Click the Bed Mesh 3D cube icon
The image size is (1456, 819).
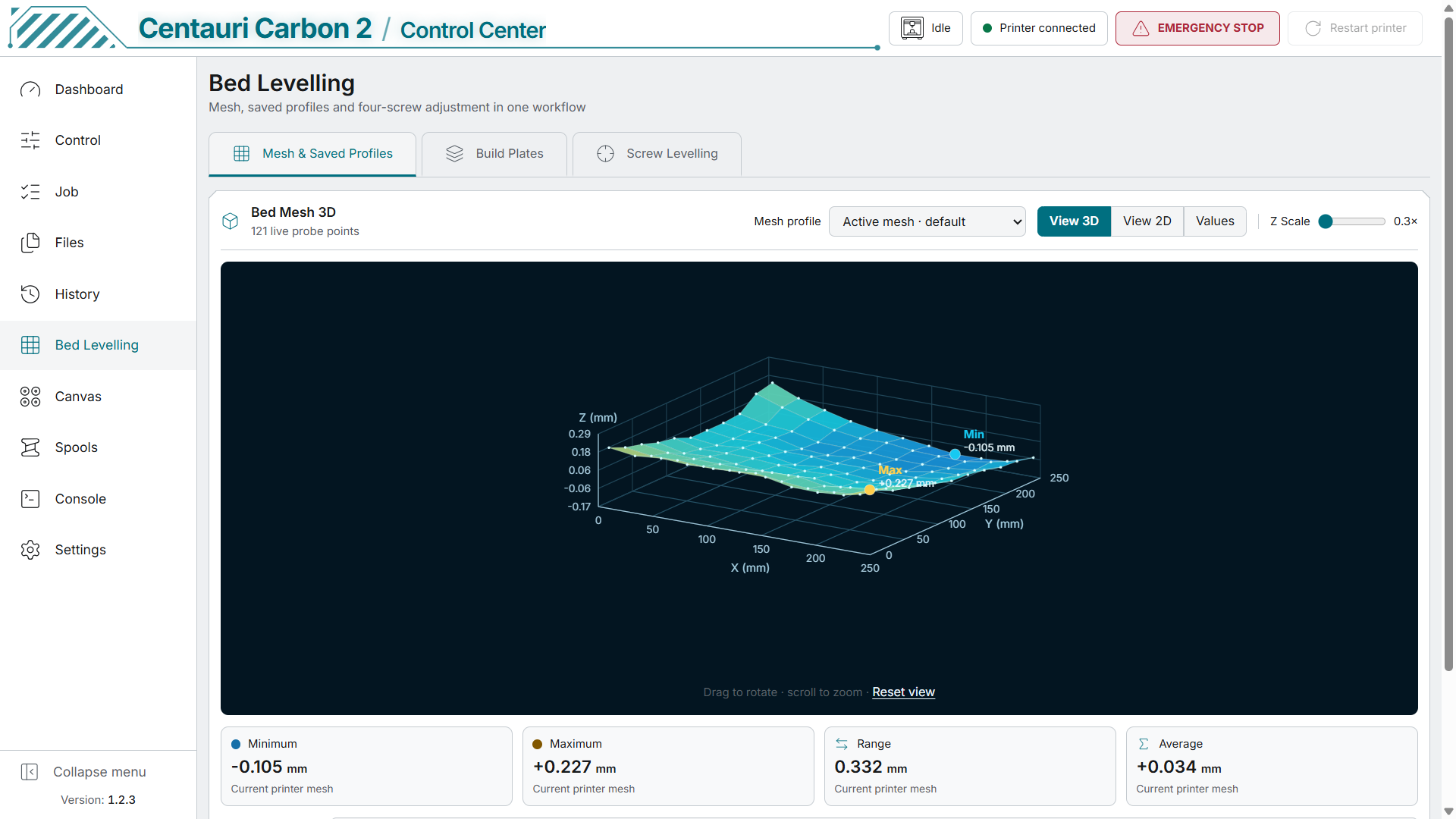[x=231, y=221]
